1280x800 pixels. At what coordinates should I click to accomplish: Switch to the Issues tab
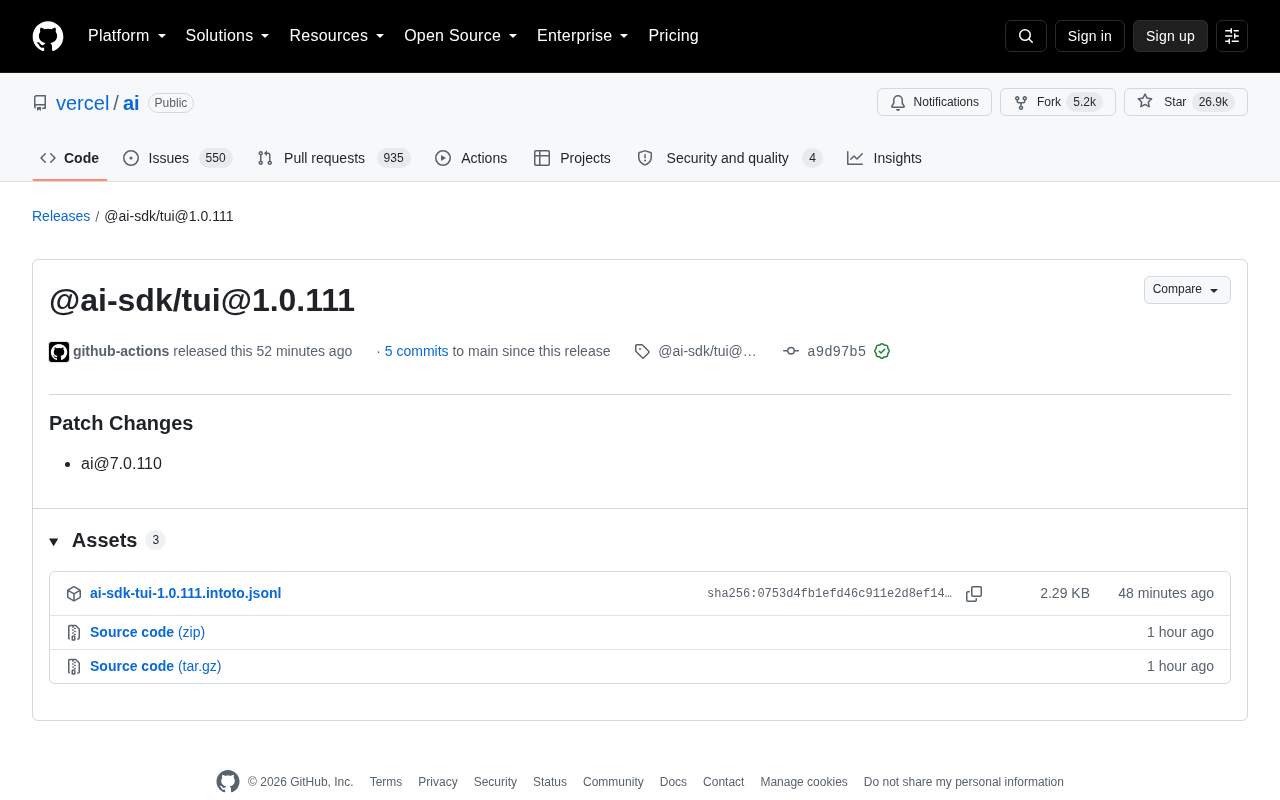point(178,158)
